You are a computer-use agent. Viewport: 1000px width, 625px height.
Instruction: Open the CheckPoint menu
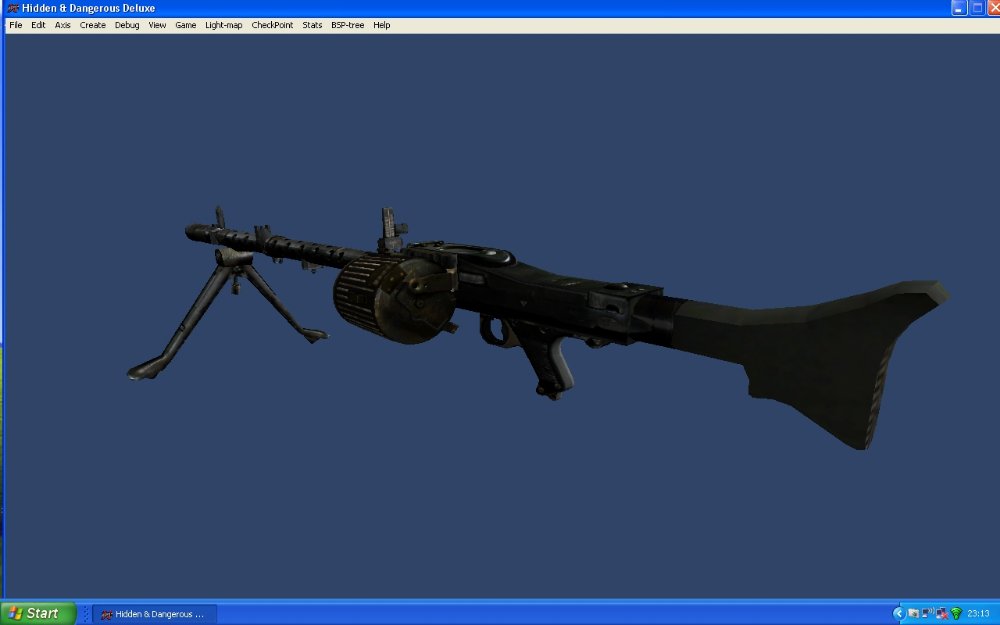pos(272,25)
